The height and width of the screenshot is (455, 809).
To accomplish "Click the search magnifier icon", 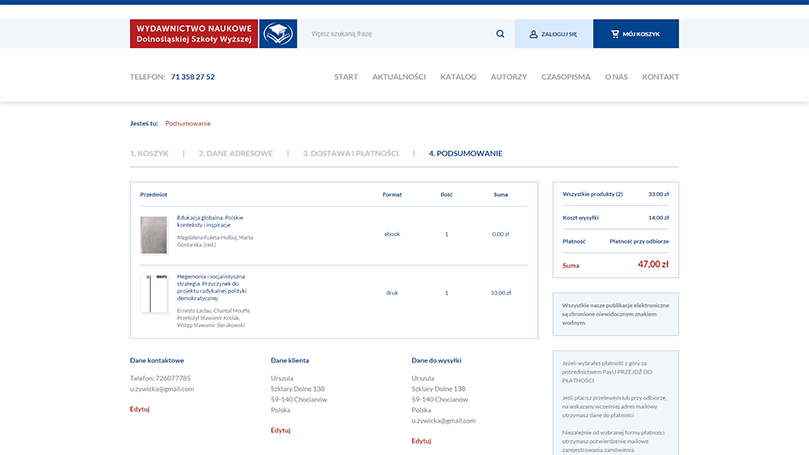I will [x=500, y=34].
